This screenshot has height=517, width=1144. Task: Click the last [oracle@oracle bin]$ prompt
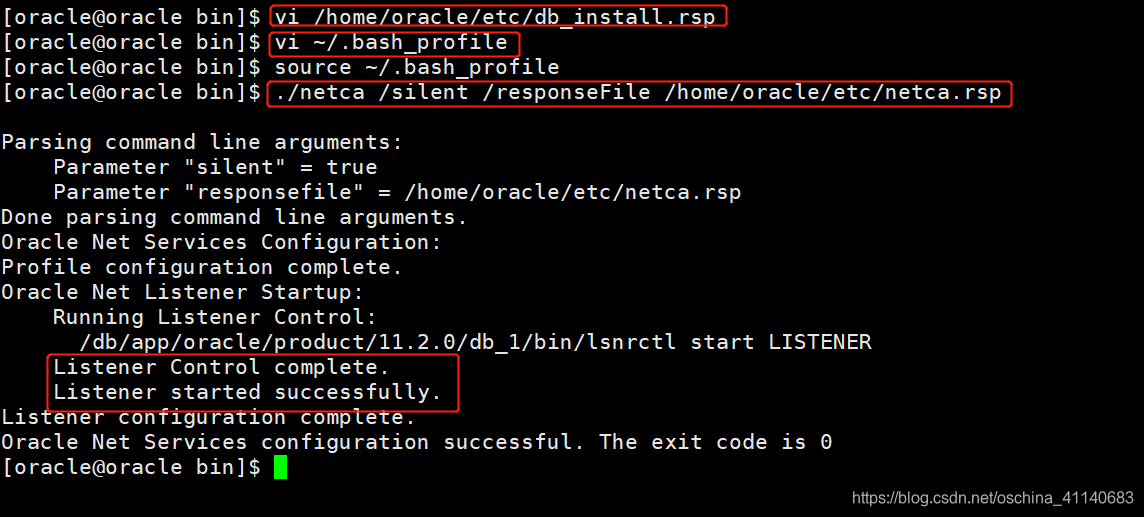pos(131,467)
